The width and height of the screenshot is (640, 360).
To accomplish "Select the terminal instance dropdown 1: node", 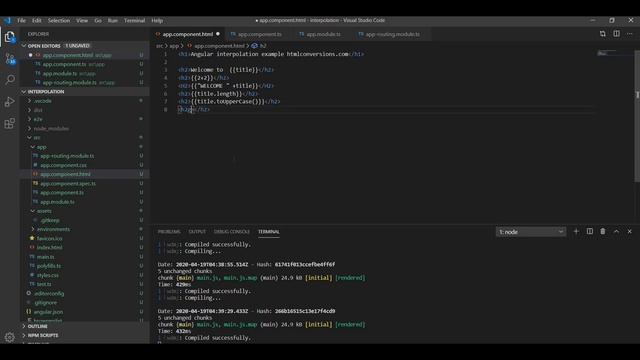I will point(531,232).
